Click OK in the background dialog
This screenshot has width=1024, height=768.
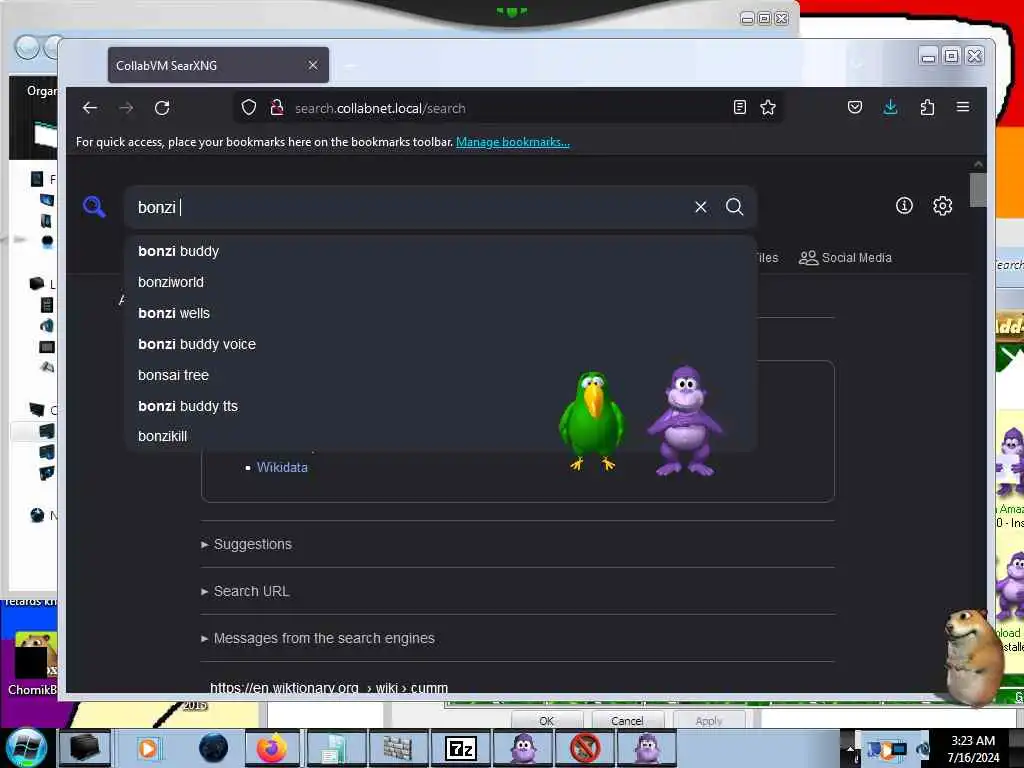[547, 720]
